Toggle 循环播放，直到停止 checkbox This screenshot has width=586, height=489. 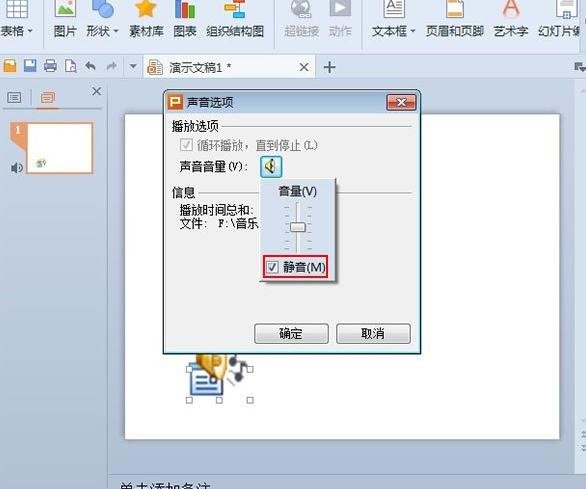tap(186, 145)
